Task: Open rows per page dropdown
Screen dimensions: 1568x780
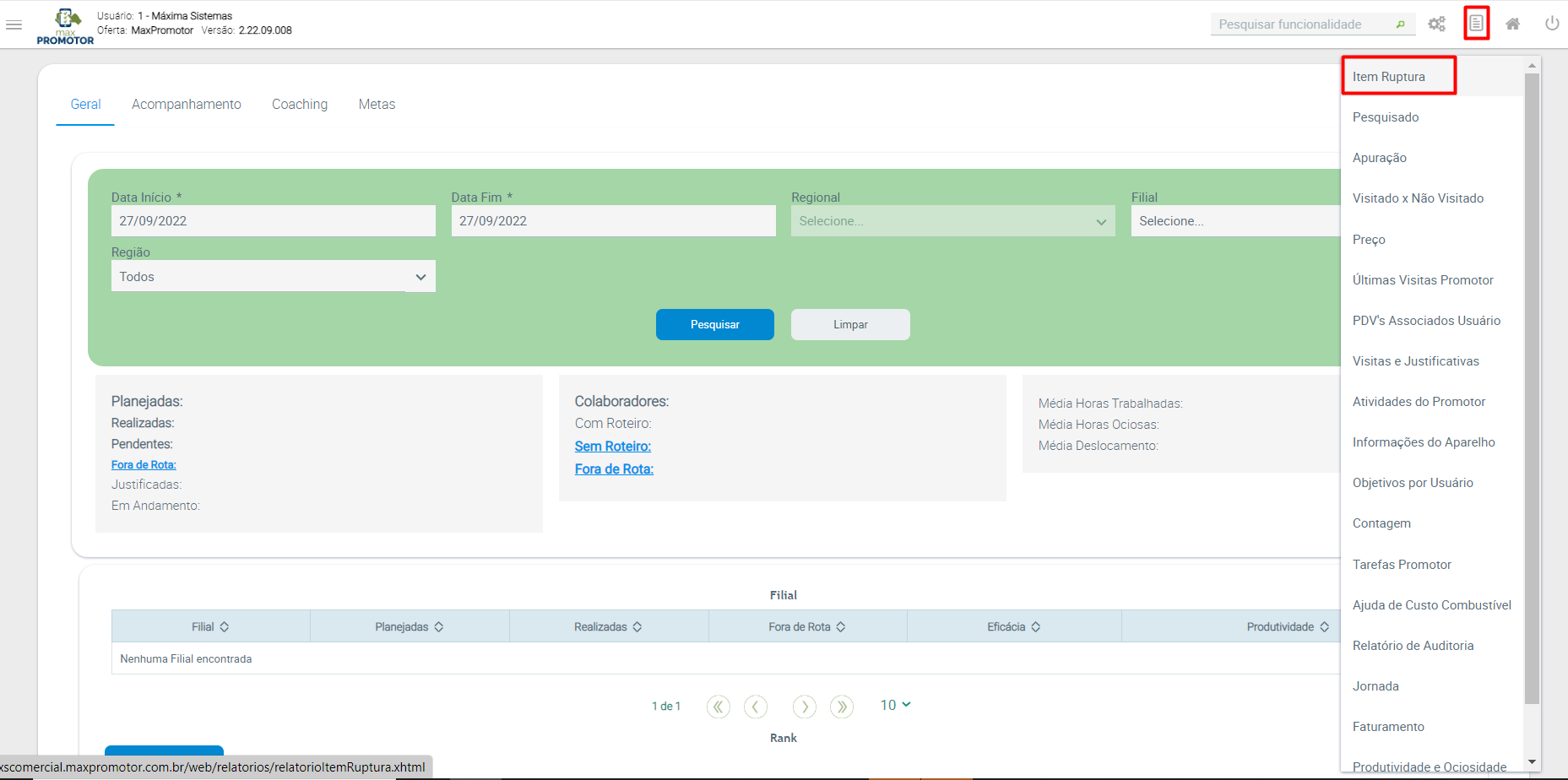Action: pyautogui.click(x=896, y=705)
